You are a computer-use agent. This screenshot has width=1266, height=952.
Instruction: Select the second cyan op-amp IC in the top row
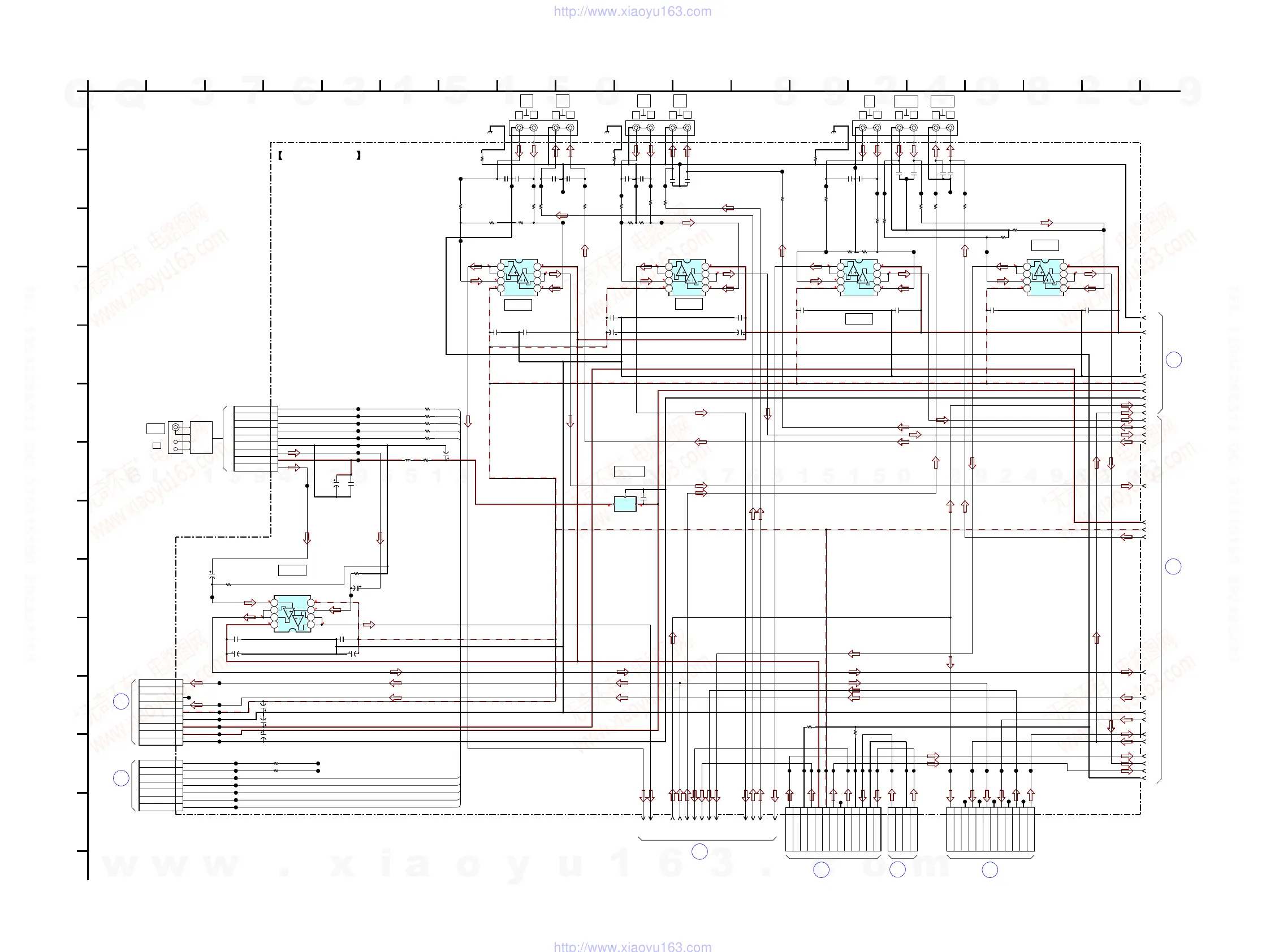[687, 278]
